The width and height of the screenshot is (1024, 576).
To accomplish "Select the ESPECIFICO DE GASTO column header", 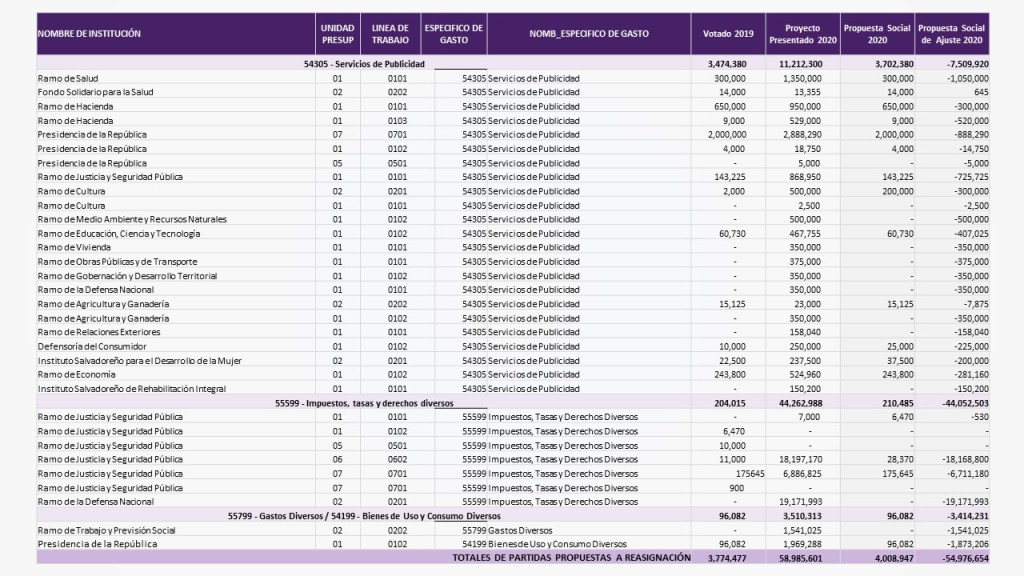I will [x=453, y=33].
